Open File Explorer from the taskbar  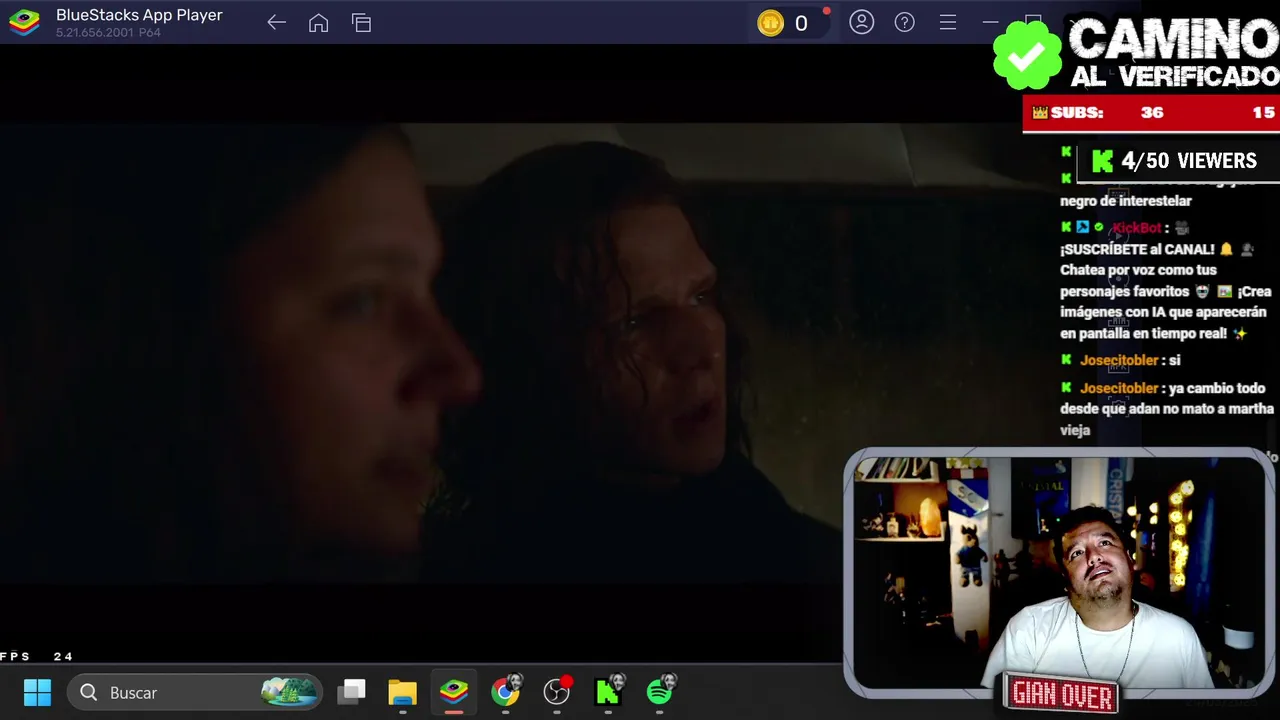pyautogui.click(x=403, y=692)
